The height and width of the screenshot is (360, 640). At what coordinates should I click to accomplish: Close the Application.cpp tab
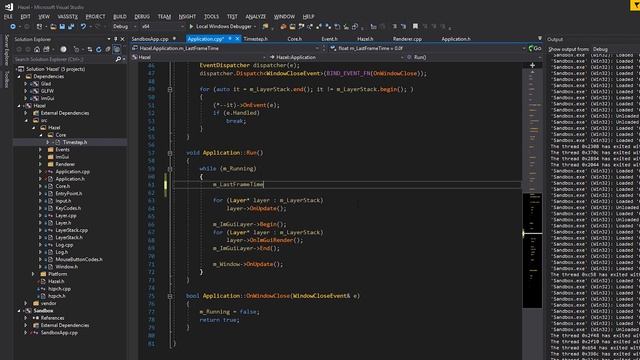pos(237,39)
